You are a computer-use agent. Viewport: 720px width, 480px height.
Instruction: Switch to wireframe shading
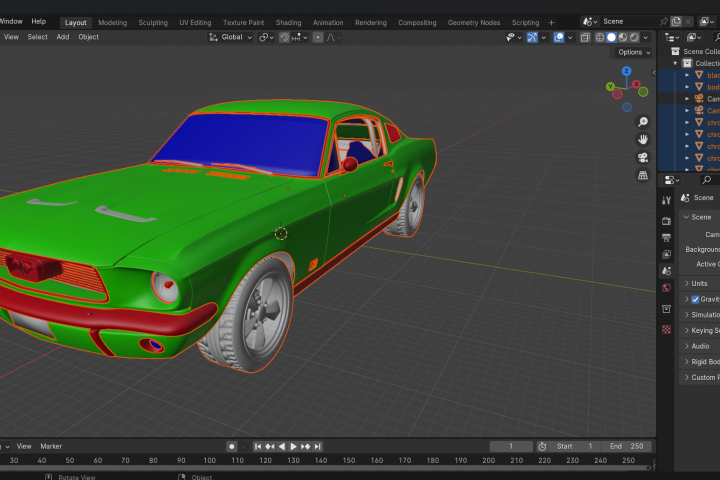(x=600, y=38)
